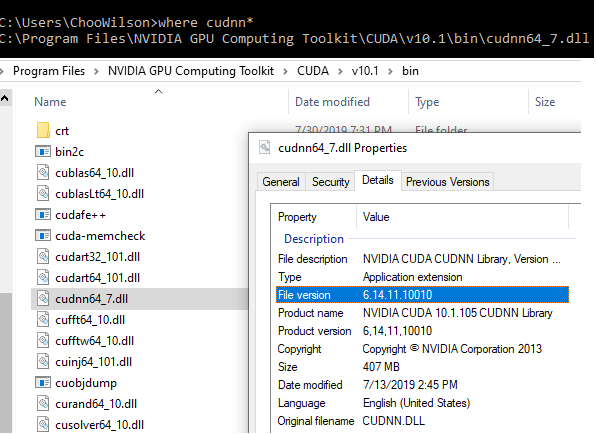Sort files by Type column
596x434 pixels.
pyautogui.click(x=427, y=102)
